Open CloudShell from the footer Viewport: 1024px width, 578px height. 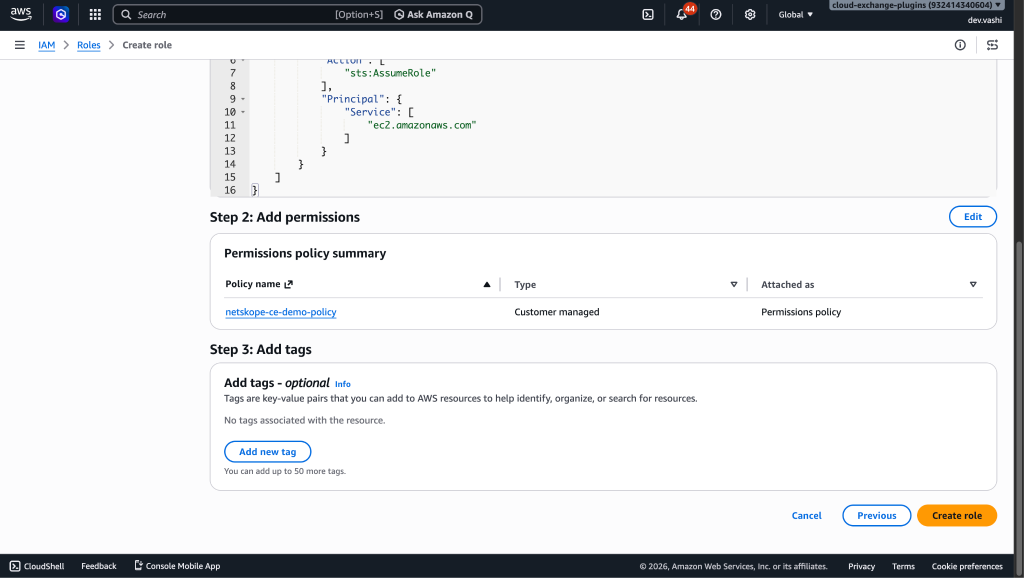tap(37, 566)
